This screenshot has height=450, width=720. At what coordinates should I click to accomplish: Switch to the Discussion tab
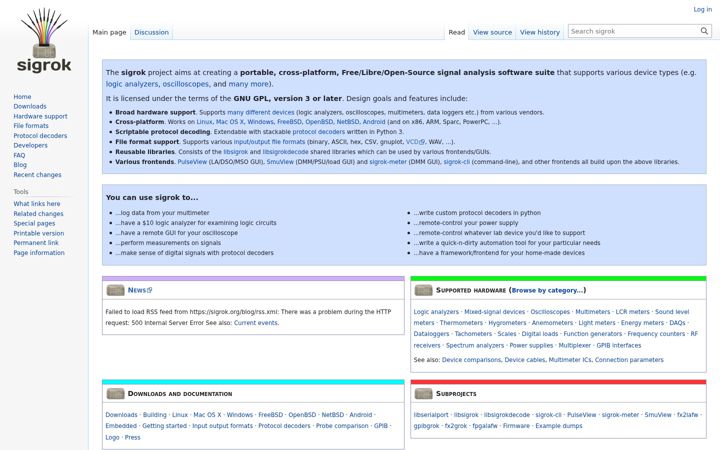coord(152,32)
